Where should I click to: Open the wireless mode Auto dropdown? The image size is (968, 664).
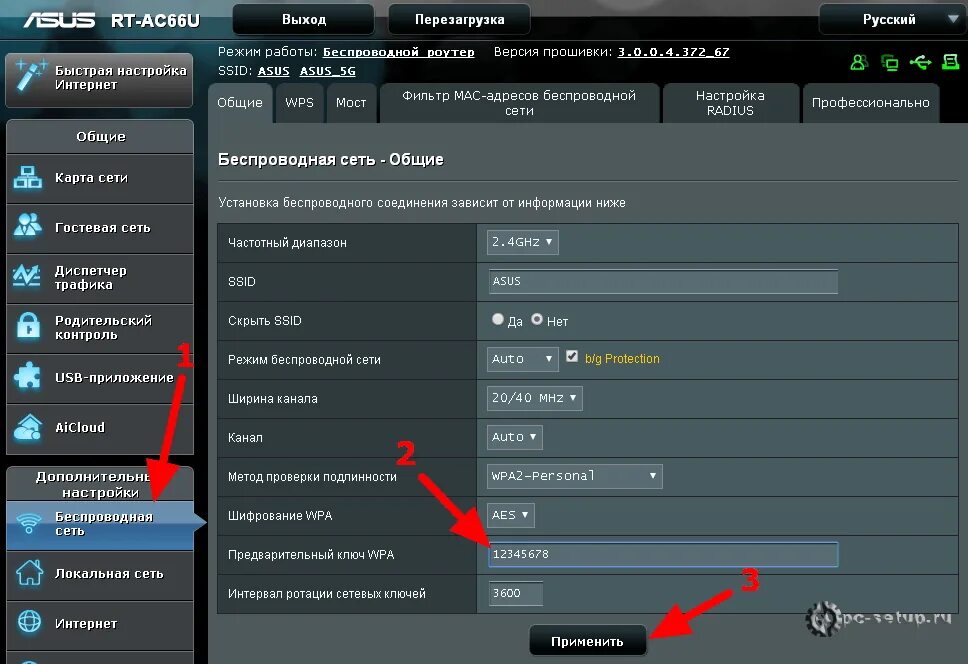tap(522, 359)
